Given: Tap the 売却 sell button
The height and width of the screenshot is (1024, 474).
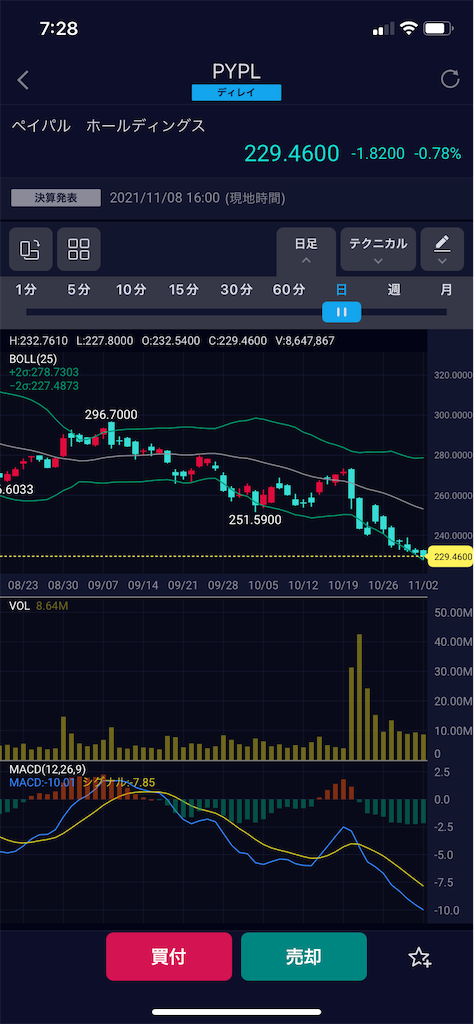Looking at the screenshot, I should point(304,957).
